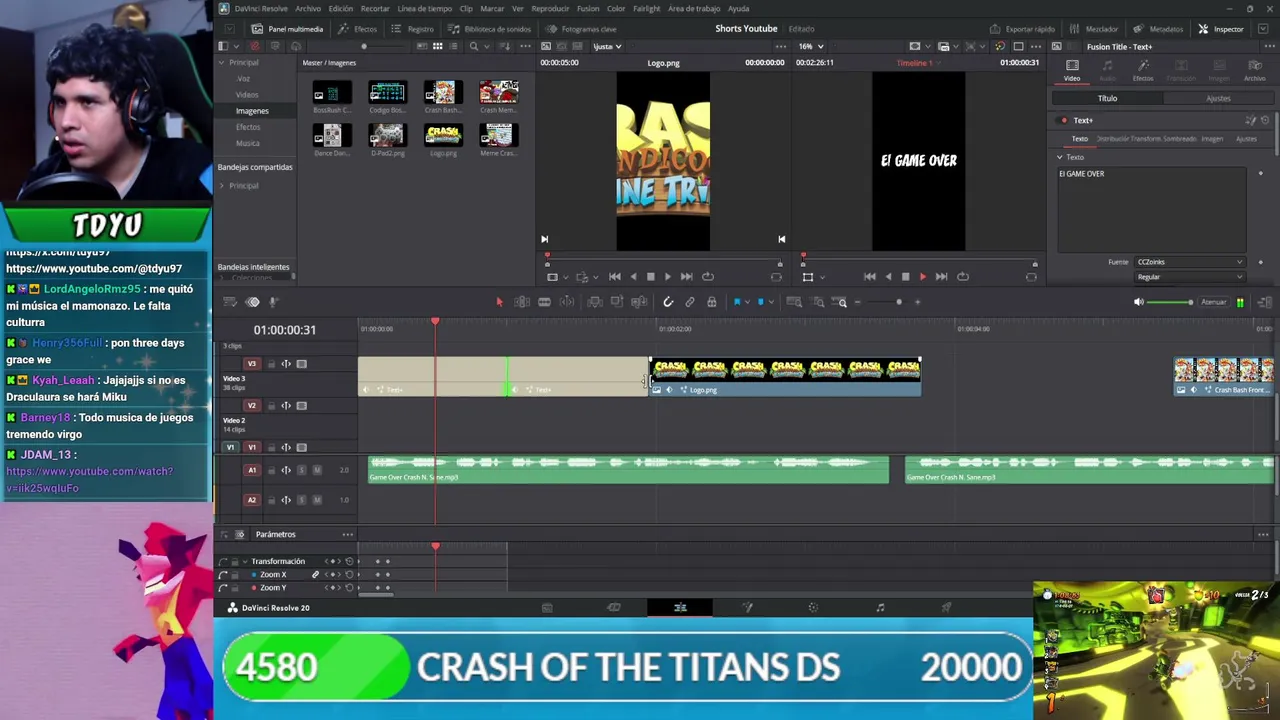The image size is (1280, 720).
Task: Open the Media page icon at bottom
Action: tap(547, 607)
